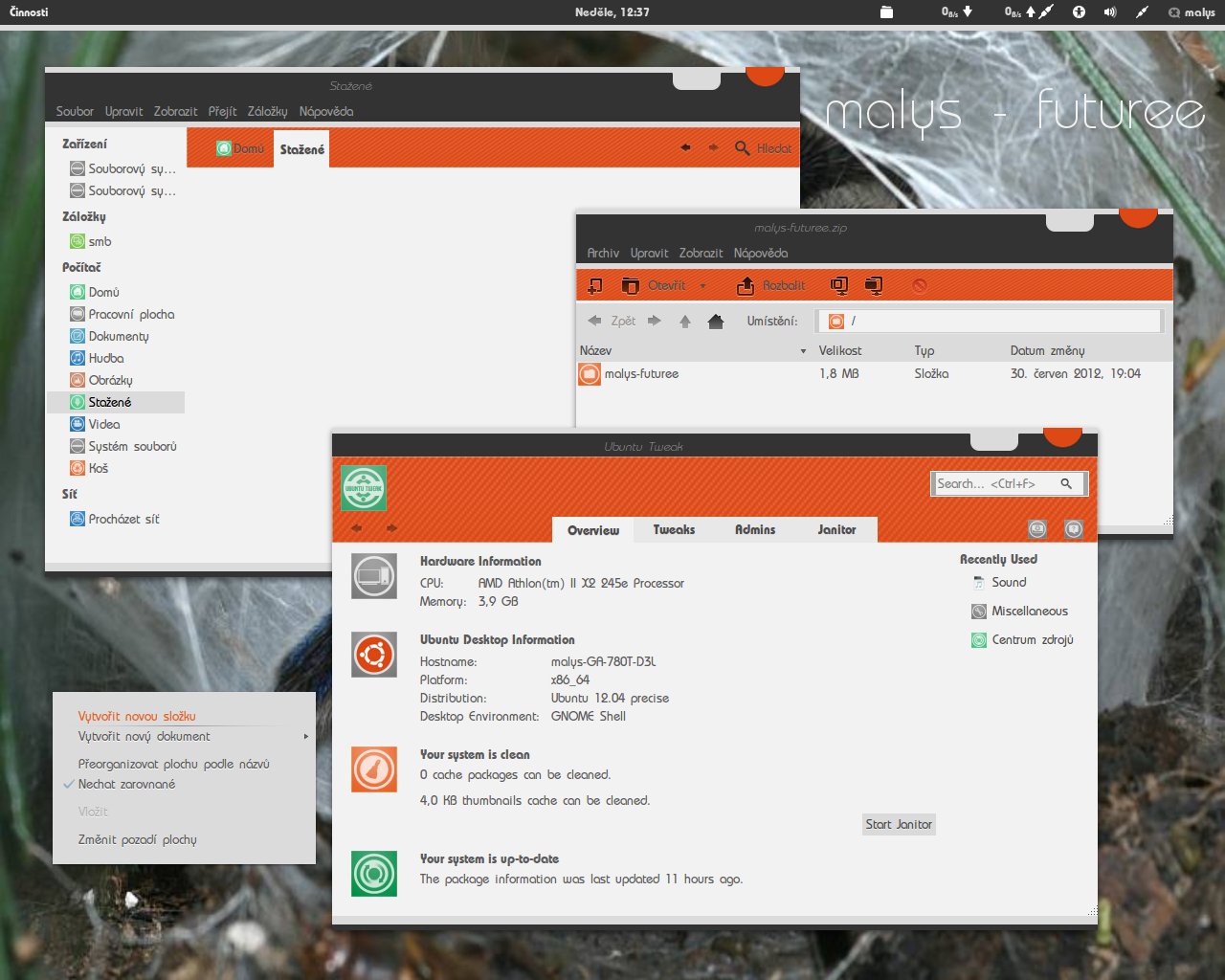Screen dimensions: 1225x980
Task: Select Vytvořit novou složku context entry
Action: pyautogui.click(x=137, y=716)
